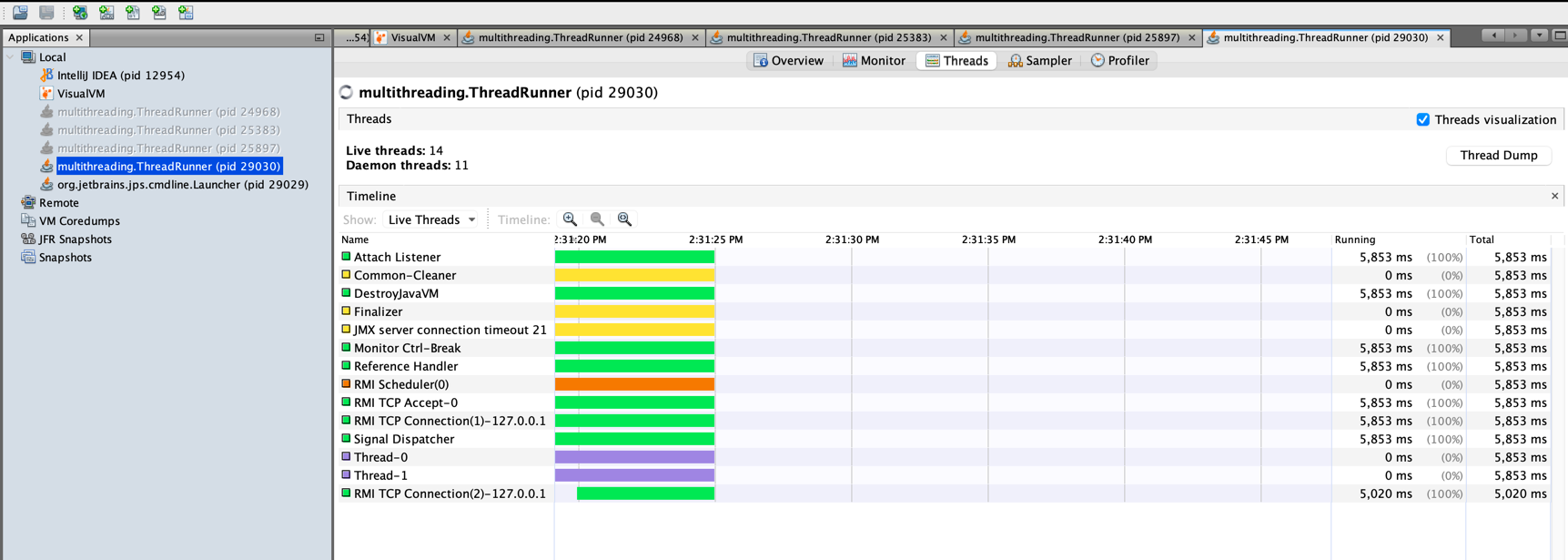Select the Thread-1 thread name

point(380,475)
